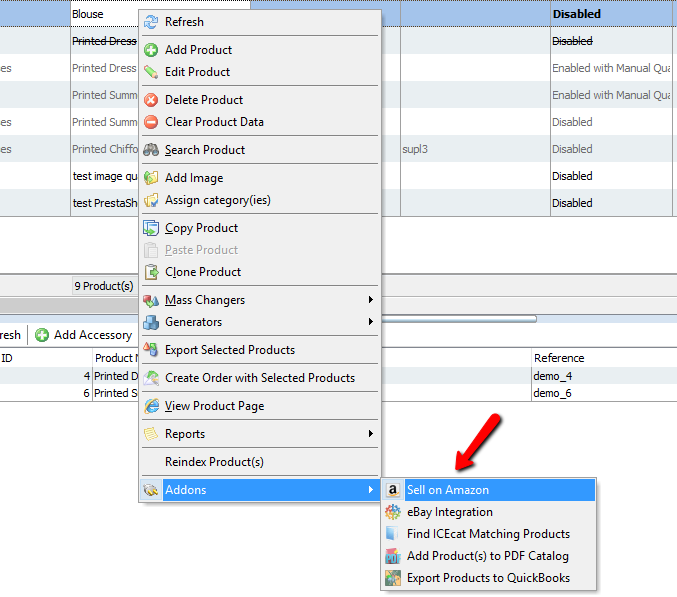Image resolution: width=677 pixels, height=597 pixels.
Task: Click the Refresh icon in context menu
Action: 151,22
